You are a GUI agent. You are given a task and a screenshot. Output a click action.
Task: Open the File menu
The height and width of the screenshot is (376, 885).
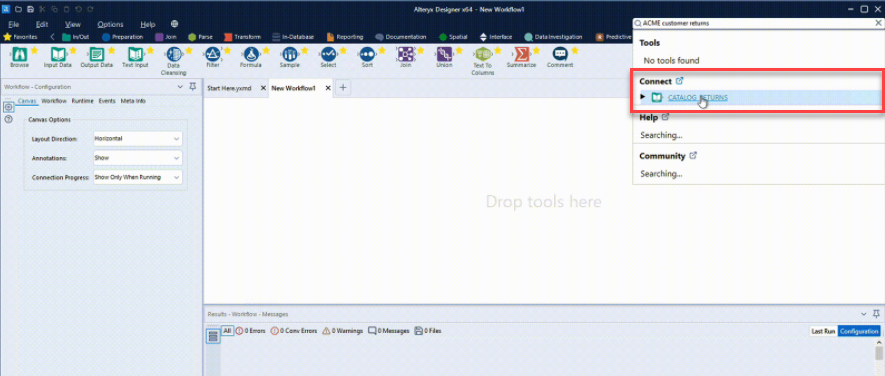click(x=14, y=24)
